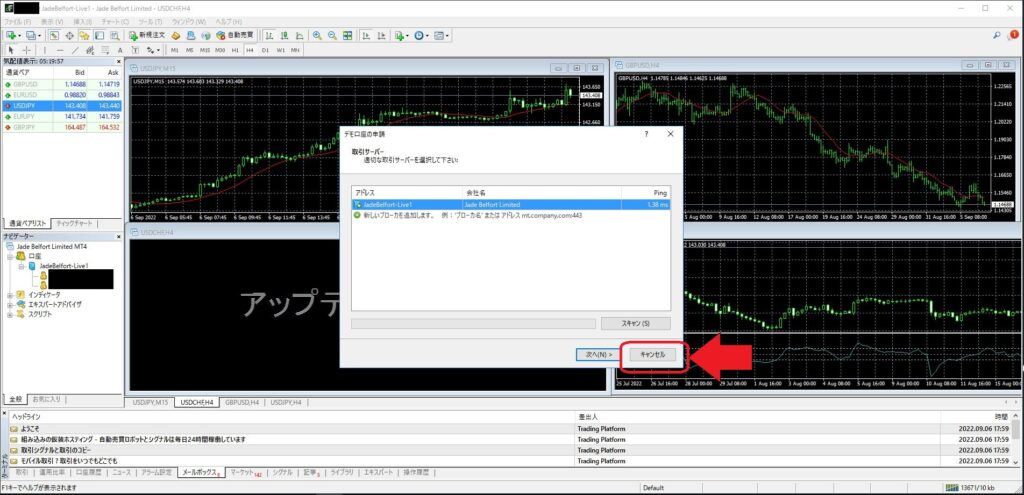Switch the timeframe to H4

click(x=250, y=50)
